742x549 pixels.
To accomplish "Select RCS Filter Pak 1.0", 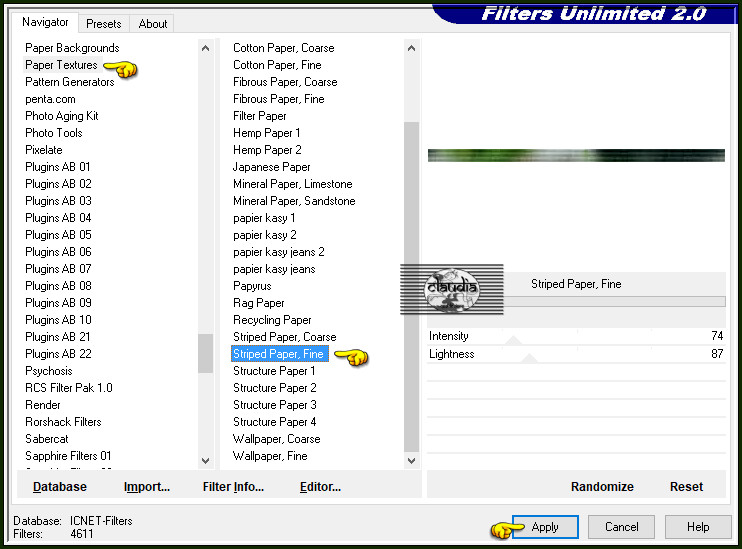I will coord(69,388).
